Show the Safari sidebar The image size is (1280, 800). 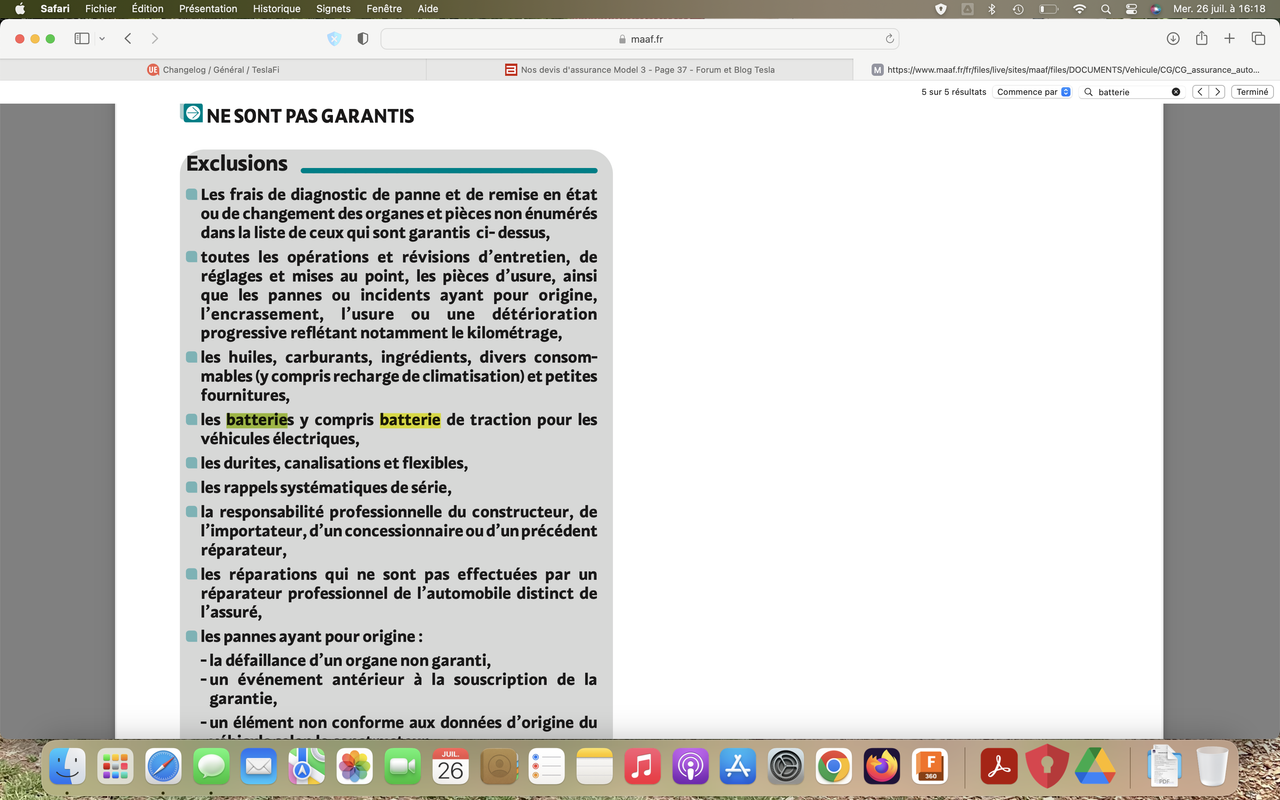coord(82,38)
